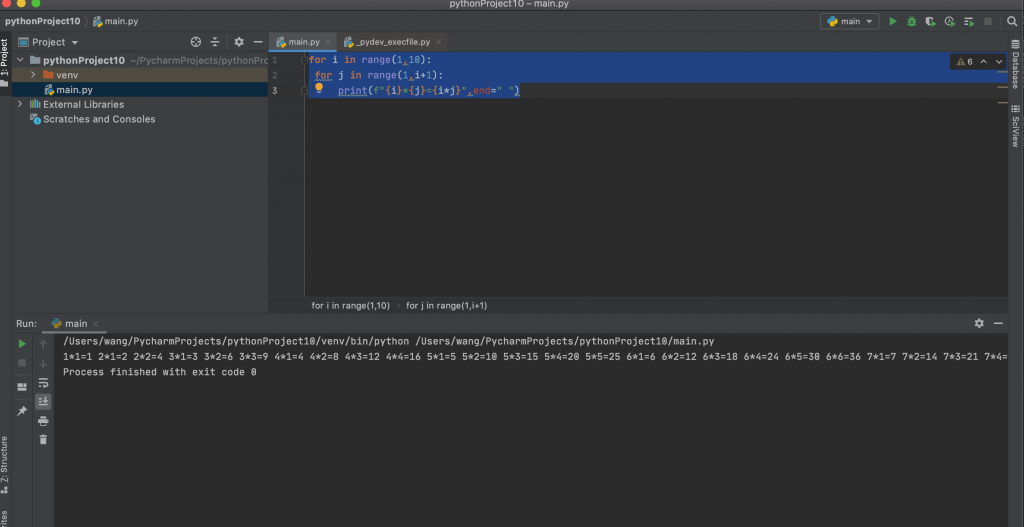Rerun 'main' with the Run panel play icon

pos(22,343)
